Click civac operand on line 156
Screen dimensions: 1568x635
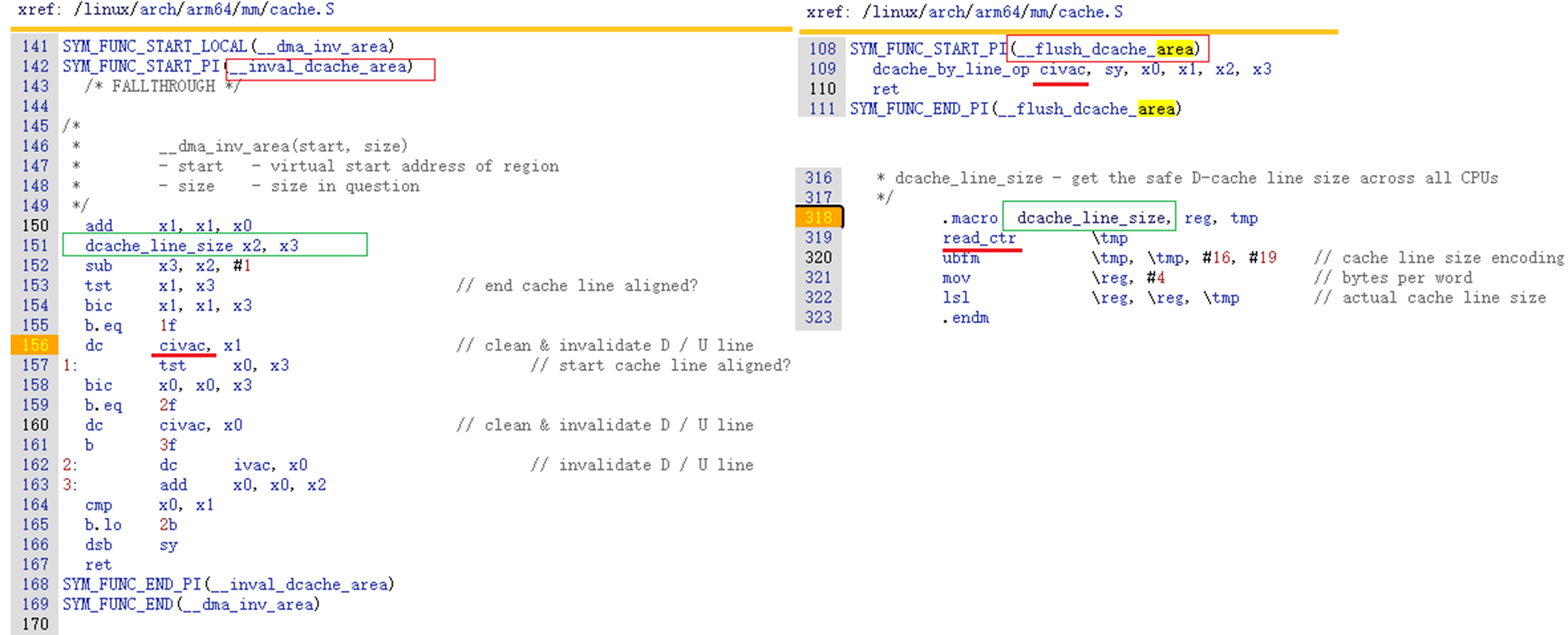pos(183,345)
